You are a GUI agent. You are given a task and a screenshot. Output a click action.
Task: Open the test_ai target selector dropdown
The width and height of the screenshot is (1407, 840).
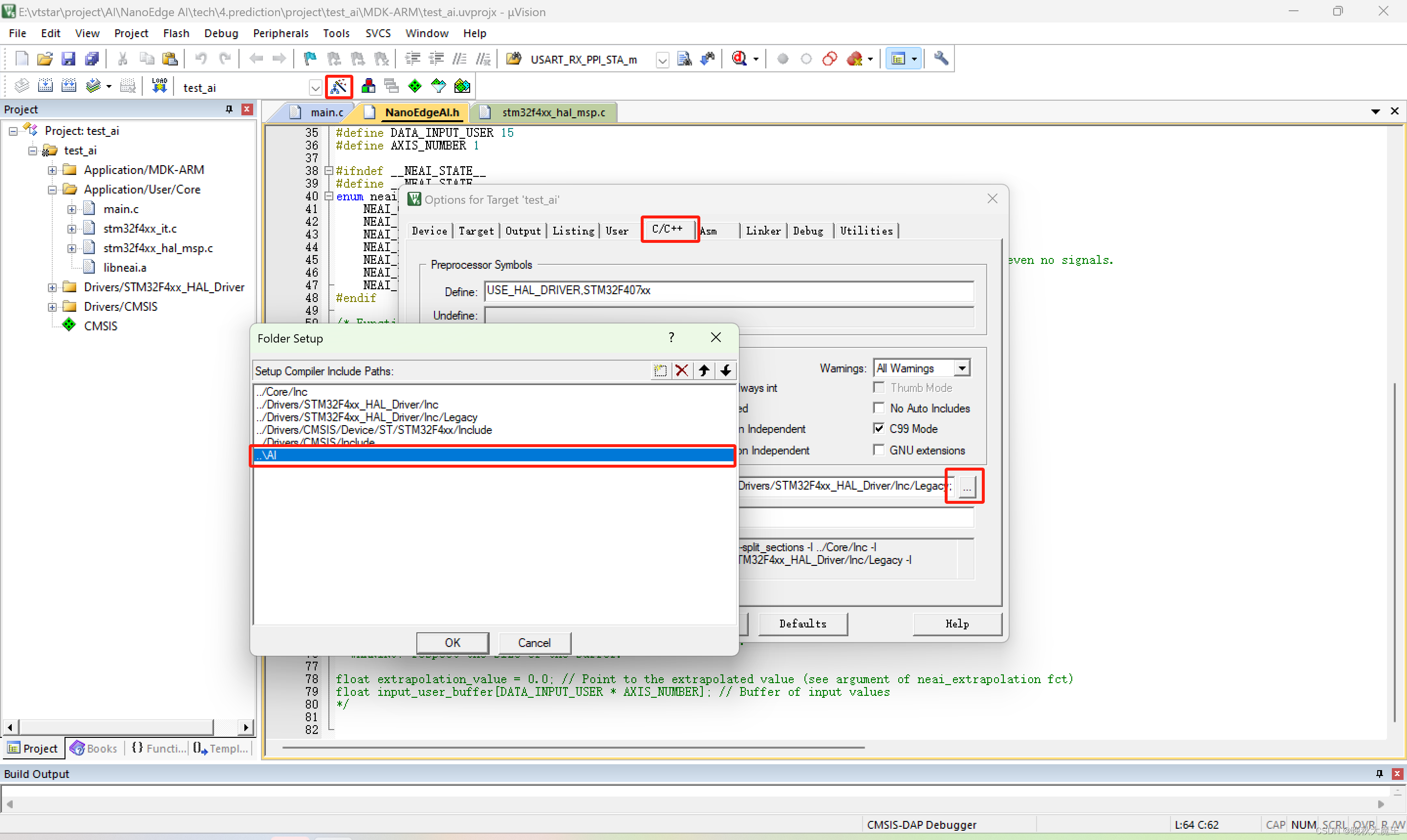click(315, 88)
